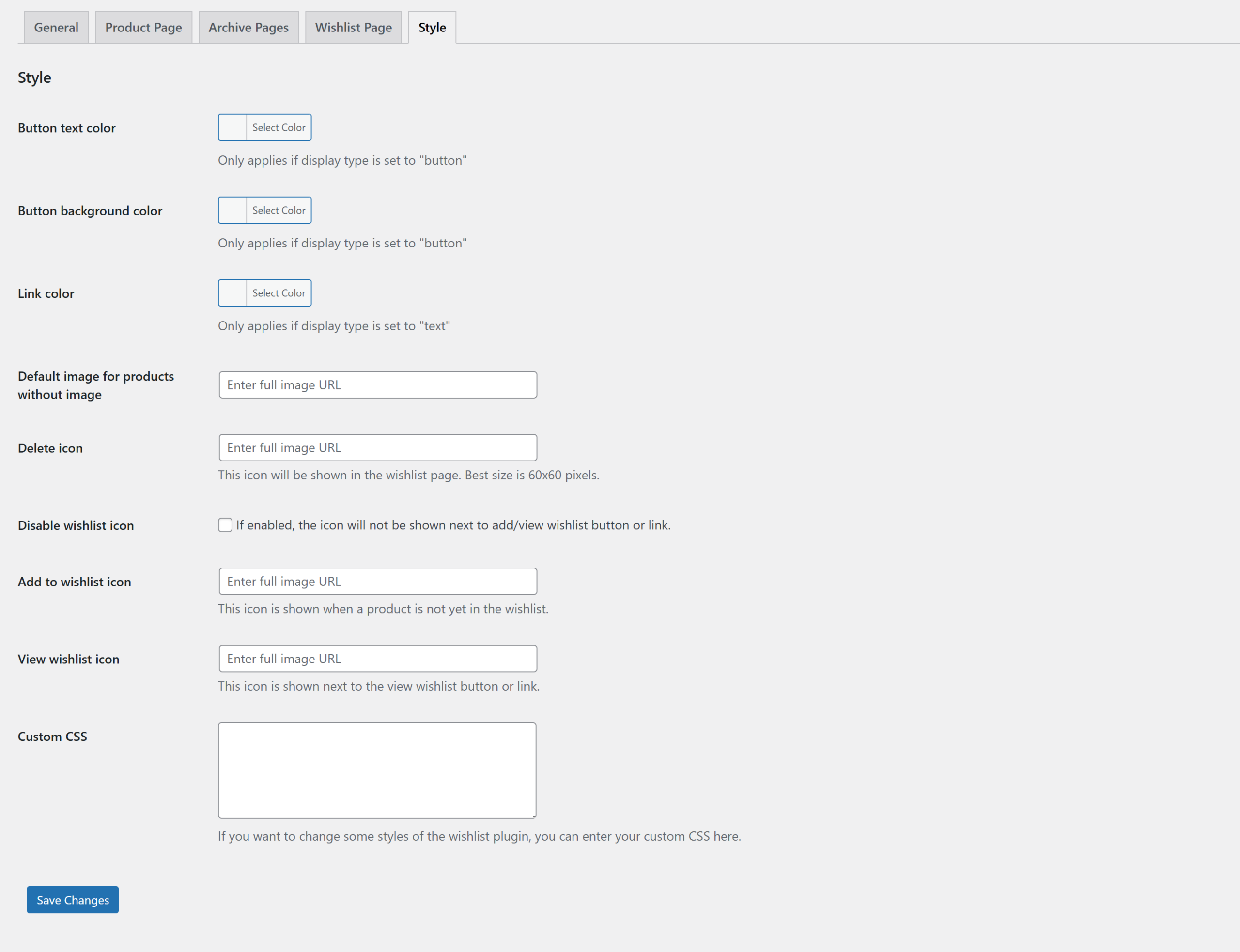Click the Delete icon URL field
Image resolution: width=1240 pixels, height=952 pixels.
(377, 447)
